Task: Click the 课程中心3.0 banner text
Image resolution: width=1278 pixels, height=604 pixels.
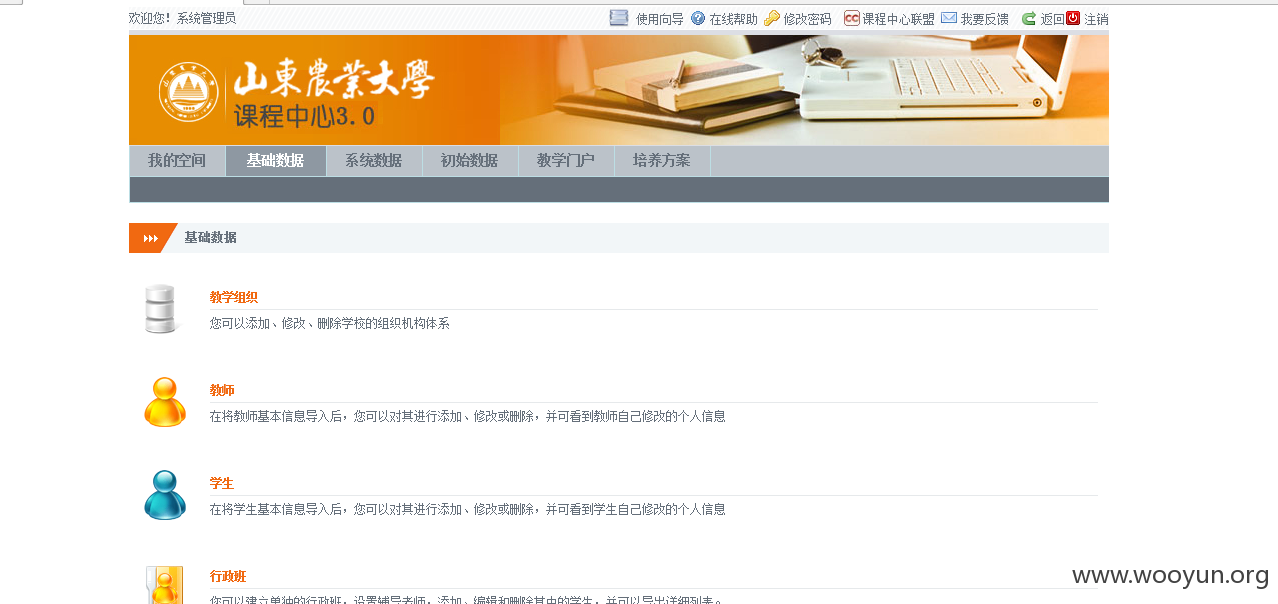Action: (305, 116)
